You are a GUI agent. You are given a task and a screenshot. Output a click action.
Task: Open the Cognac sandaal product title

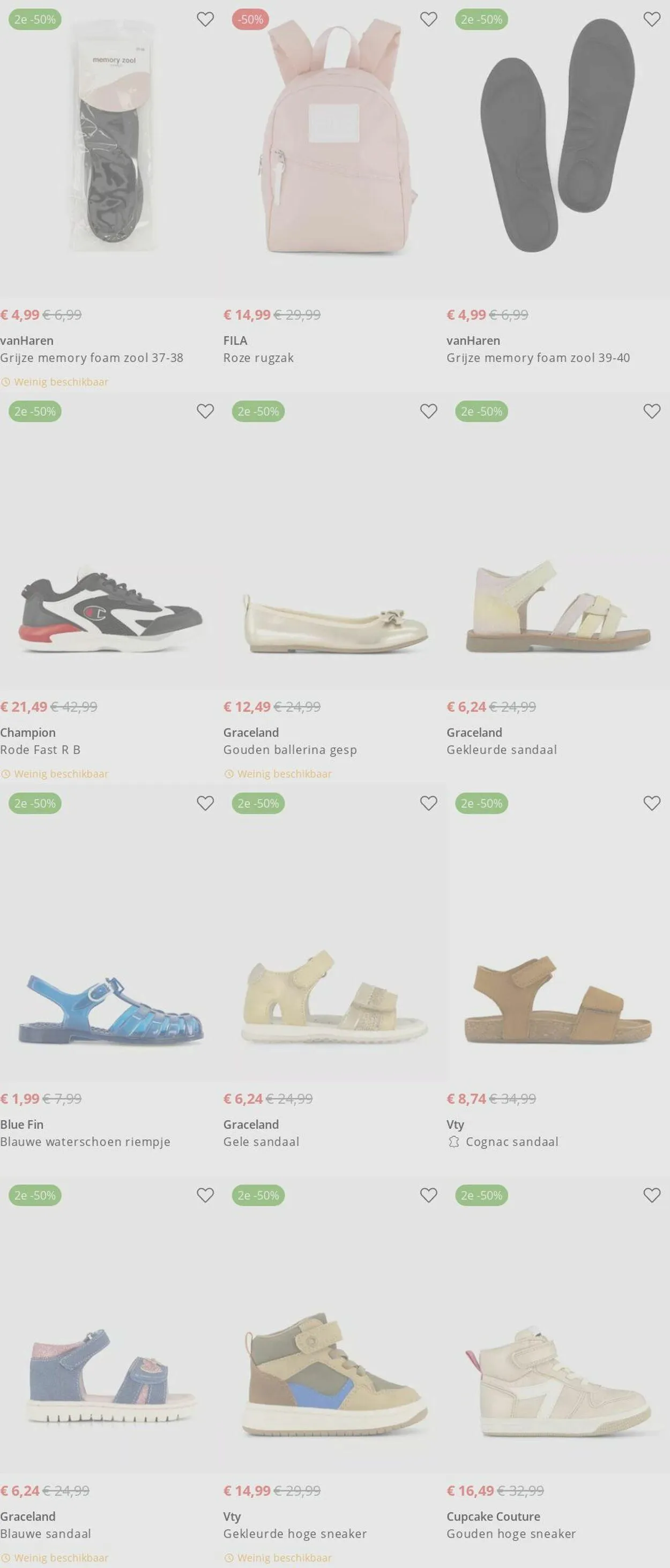click(x=512, y=1142)
